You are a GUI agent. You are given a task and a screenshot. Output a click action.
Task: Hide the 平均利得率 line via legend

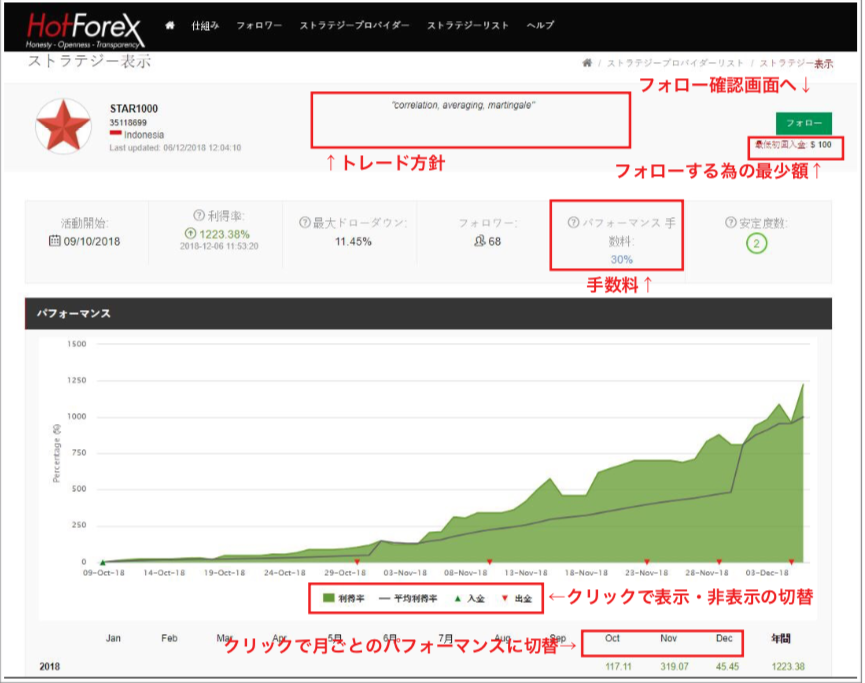point(408,598)
